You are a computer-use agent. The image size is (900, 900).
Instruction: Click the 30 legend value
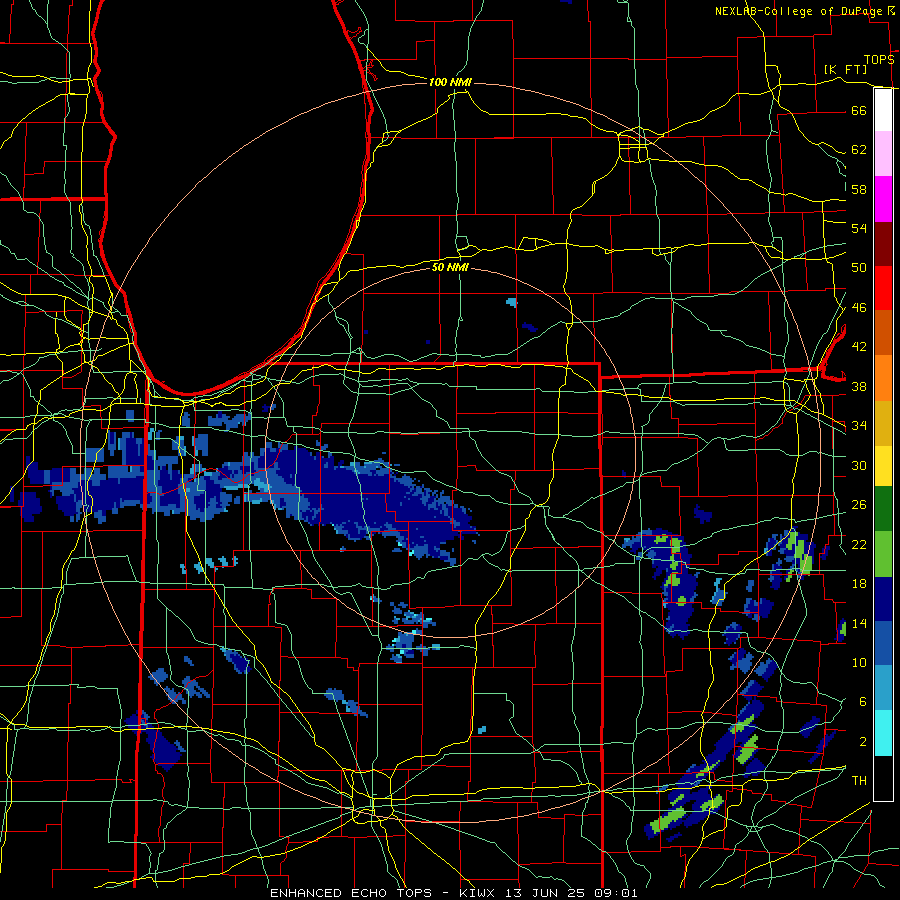click(x=859, y=465)
